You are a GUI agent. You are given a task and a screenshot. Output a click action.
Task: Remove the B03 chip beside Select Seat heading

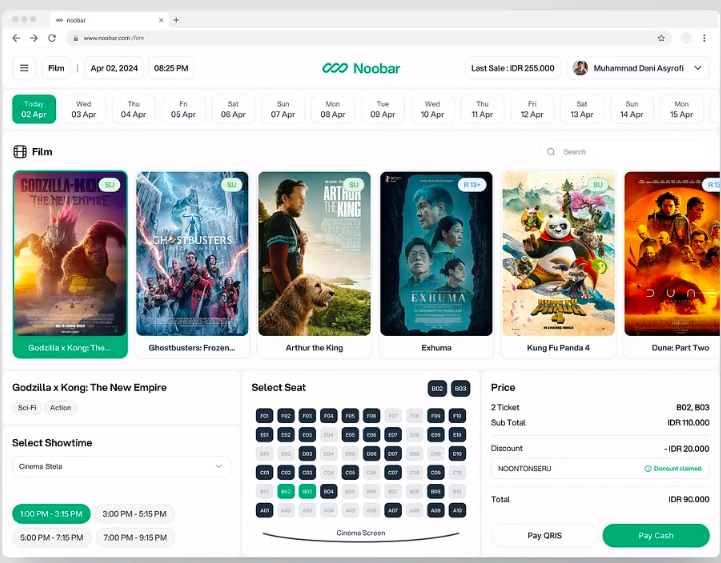[460, 388]
